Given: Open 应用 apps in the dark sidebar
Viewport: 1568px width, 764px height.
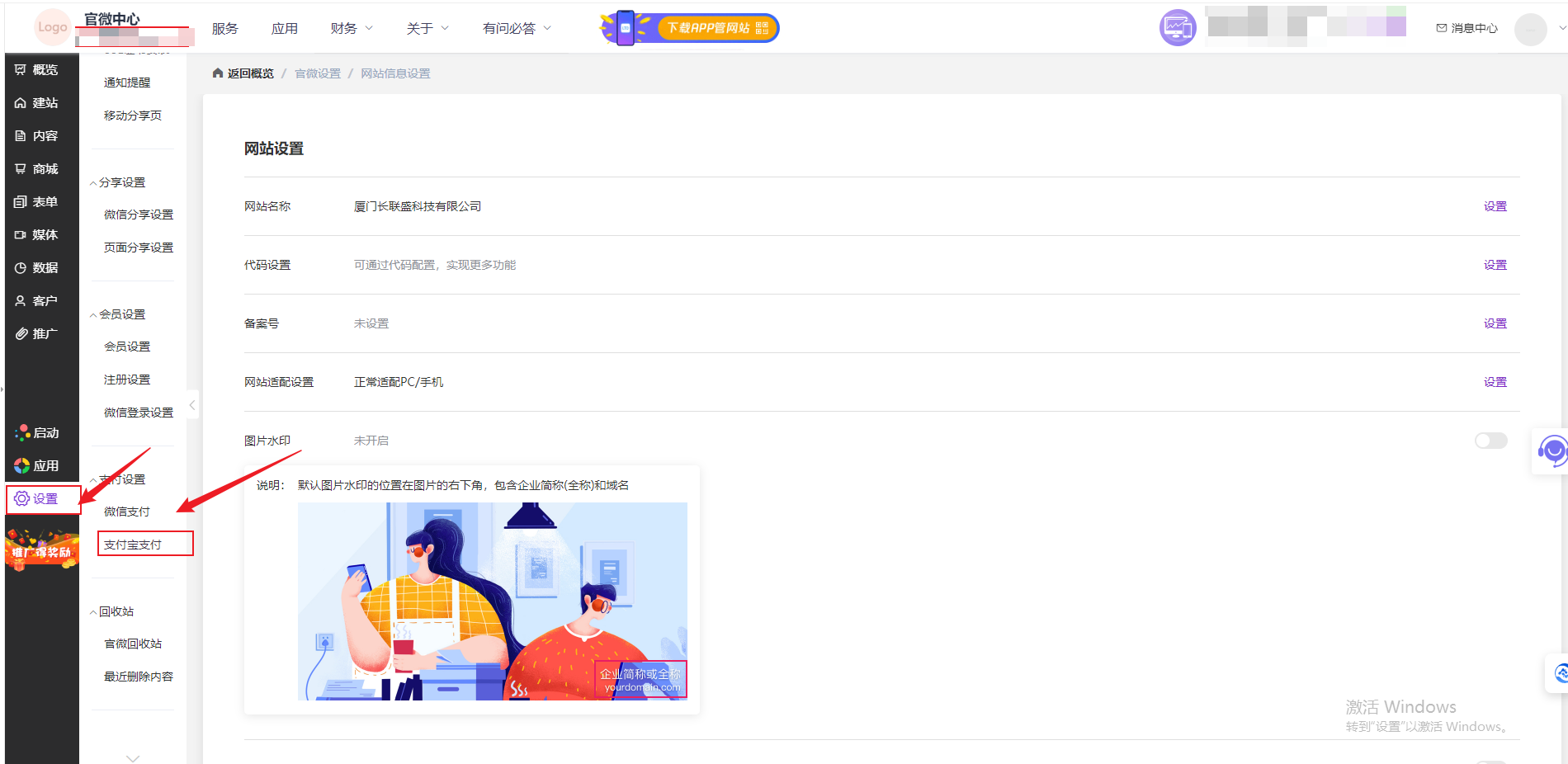Looking at the screenshot, I should coord(37,466).
